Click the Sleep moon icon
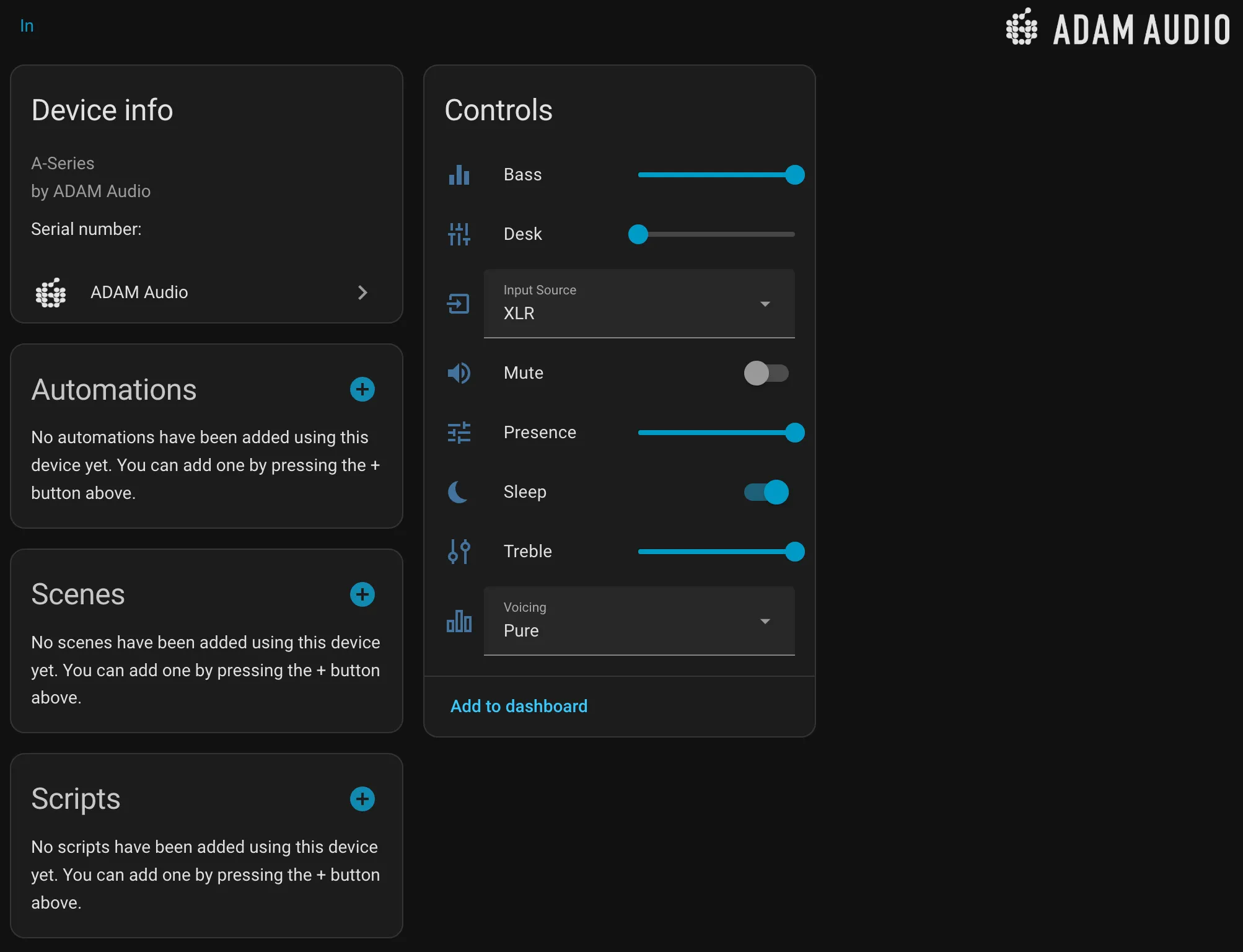 pos(459,492)
